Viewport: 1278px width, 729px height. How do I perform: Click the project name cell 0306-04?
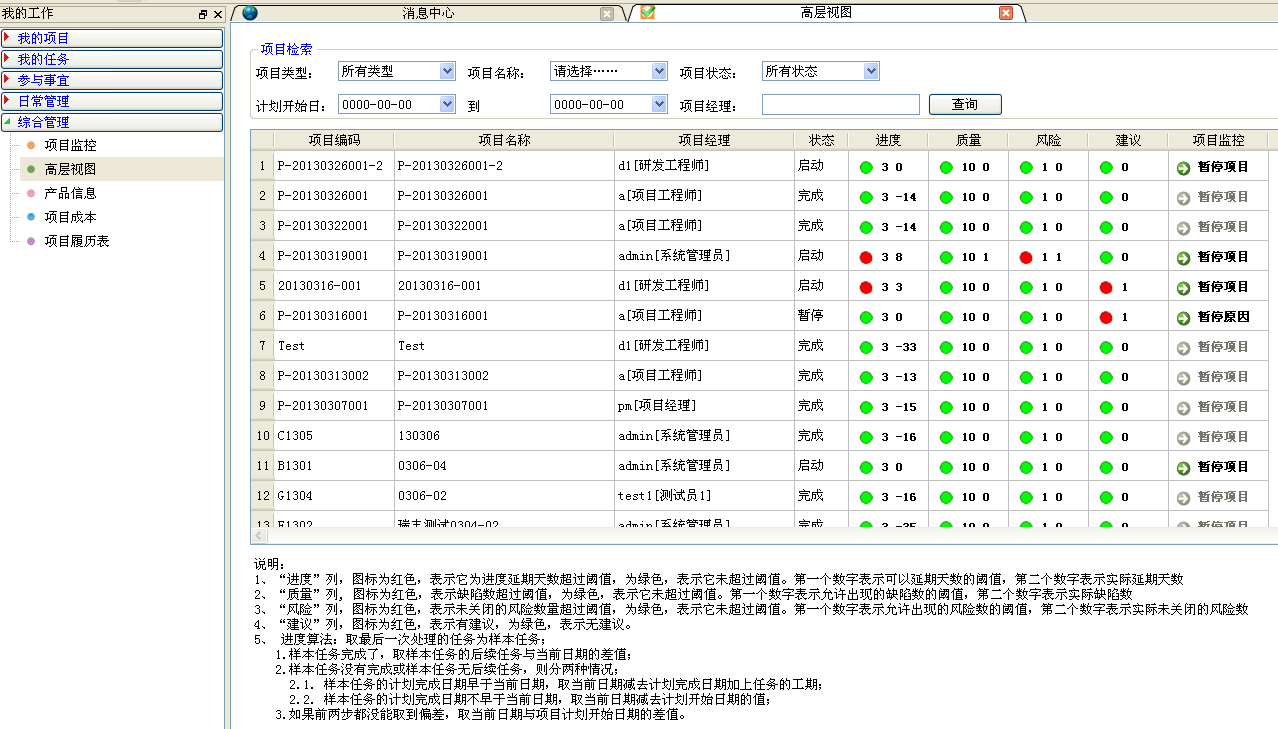[x=504, y=466]
